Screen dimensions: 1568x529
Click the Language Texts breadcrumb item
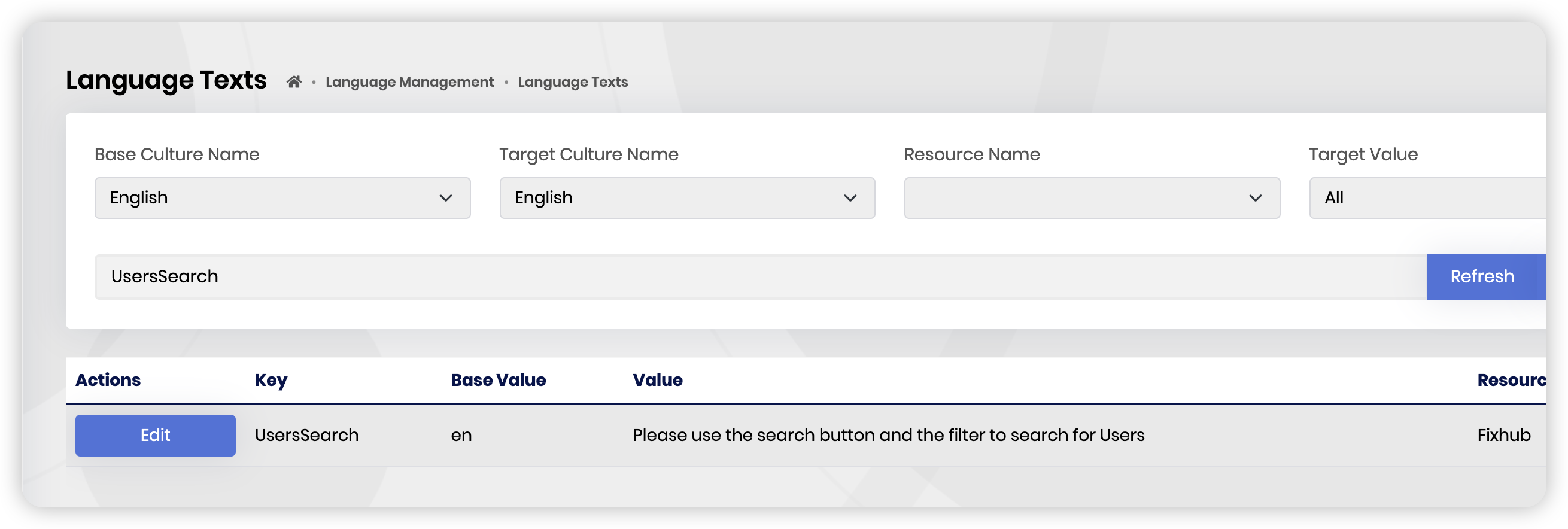pos(572,82)
